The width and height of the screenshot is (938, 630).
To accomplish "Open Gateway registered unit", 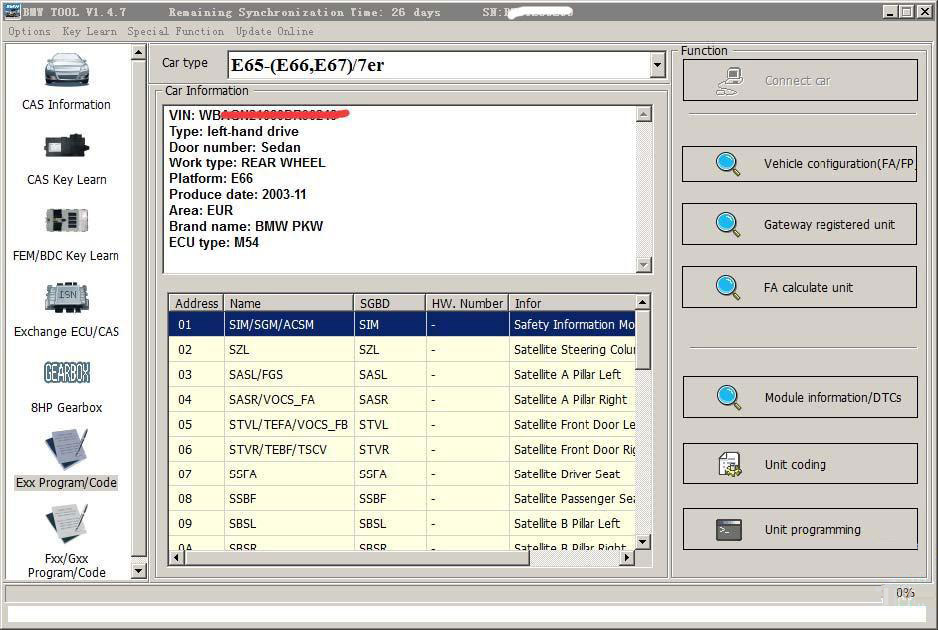I will click(799, 224).
